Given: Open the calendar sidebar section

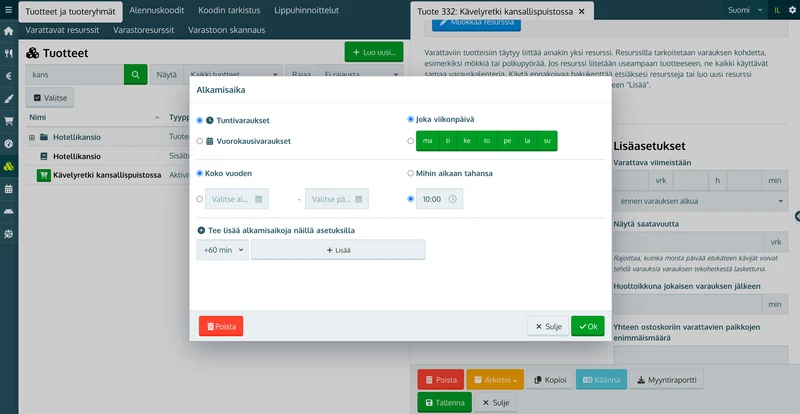Looking at the screenshot, I should point(8,188).
